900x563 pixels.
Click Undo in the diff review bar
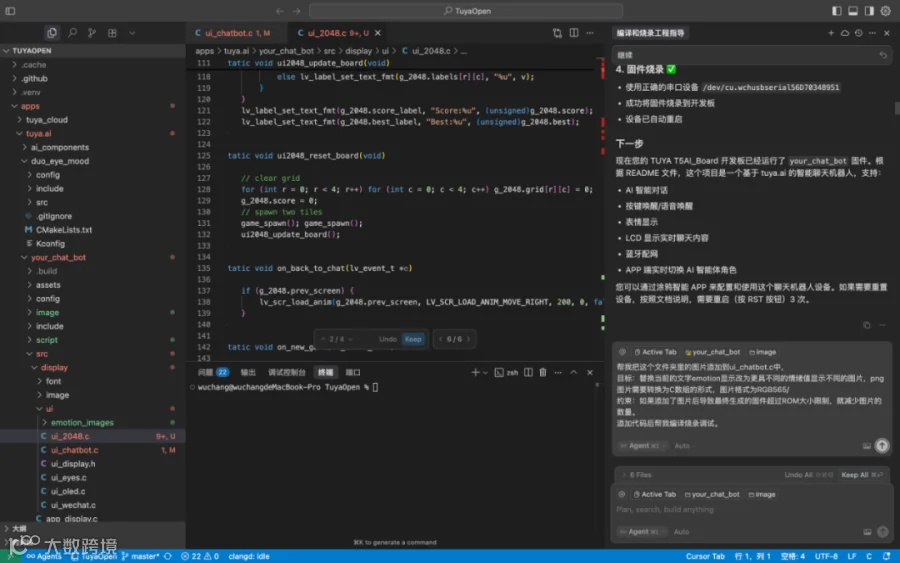point(387,339)
